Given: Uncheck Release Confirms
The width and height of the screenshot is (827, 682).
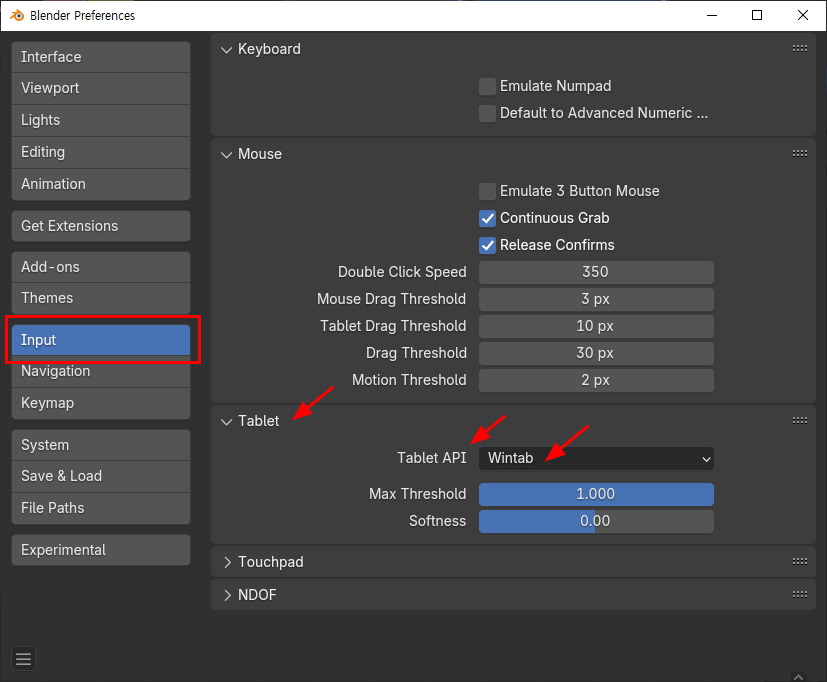Looking at the screenshot, I should 487,245.
